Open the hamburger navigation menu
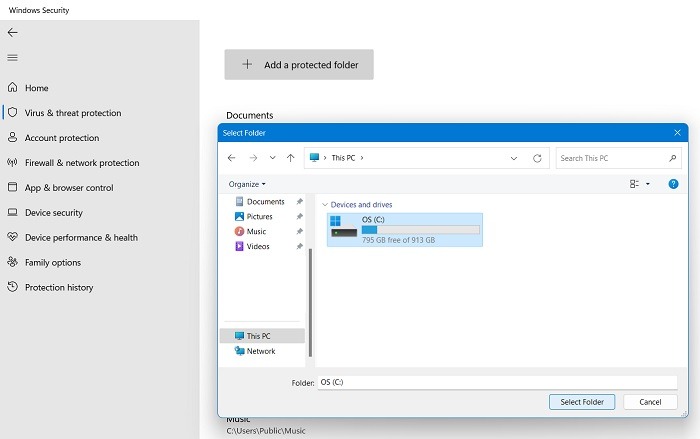This screenshot has height=439, width=700. [12, 58]
